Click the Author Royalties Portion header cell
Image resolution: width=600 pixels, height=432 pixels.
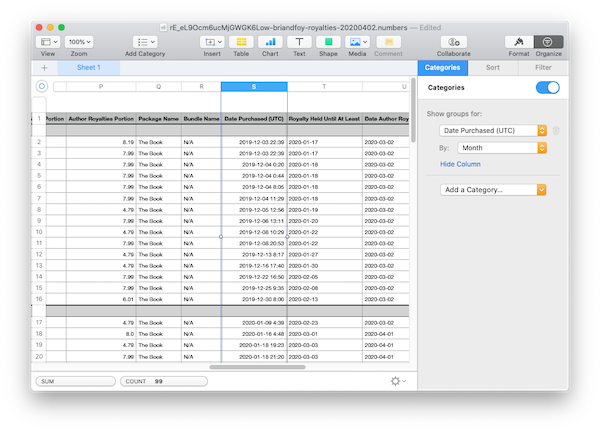101,119
